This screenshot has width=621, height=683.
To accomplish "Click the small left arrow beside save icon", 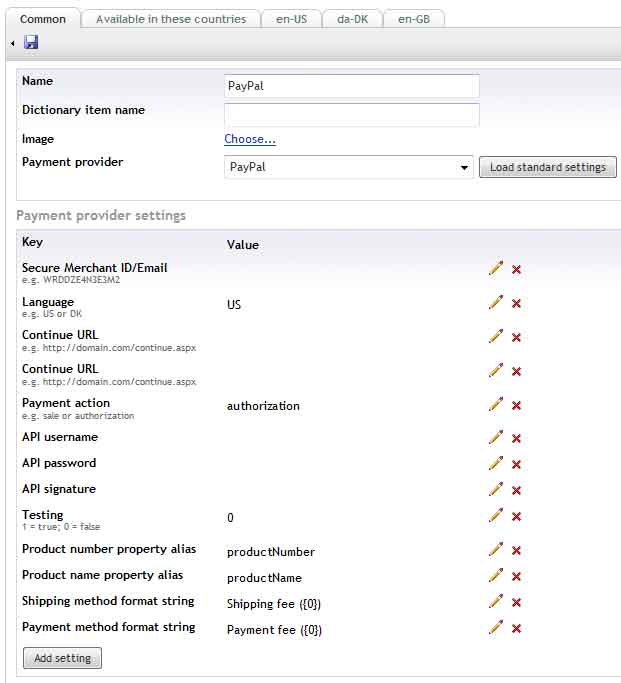I will 13,43.
